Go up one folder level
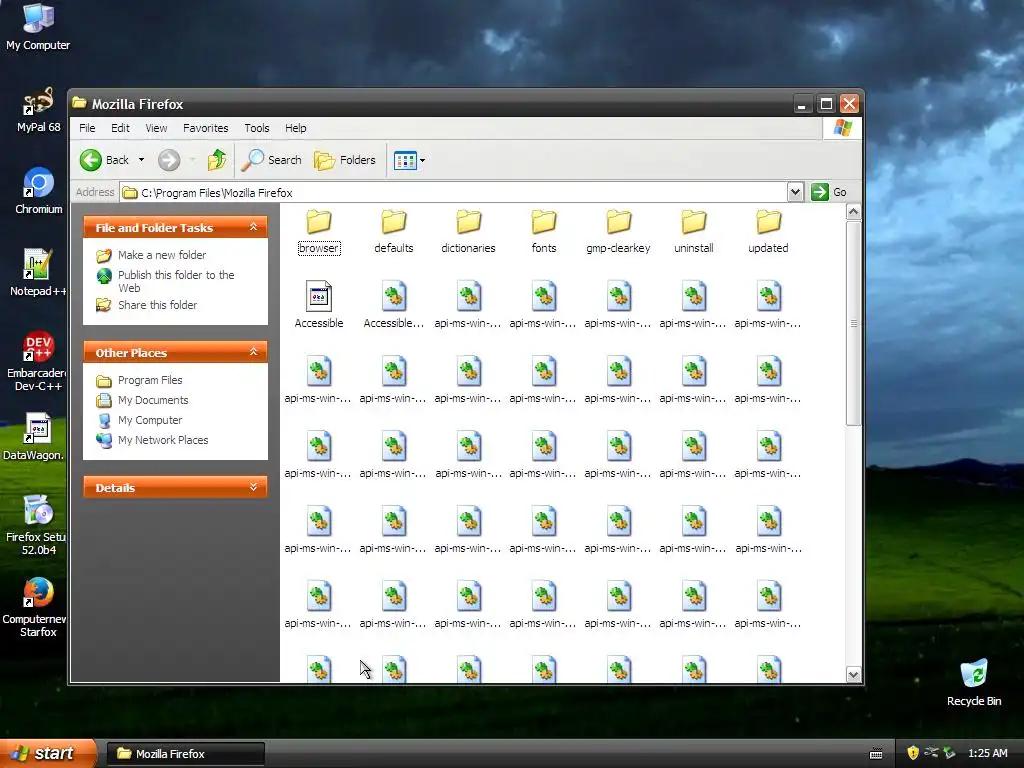The height and width of the screenshot is (768, 1024). pos(217,160)
